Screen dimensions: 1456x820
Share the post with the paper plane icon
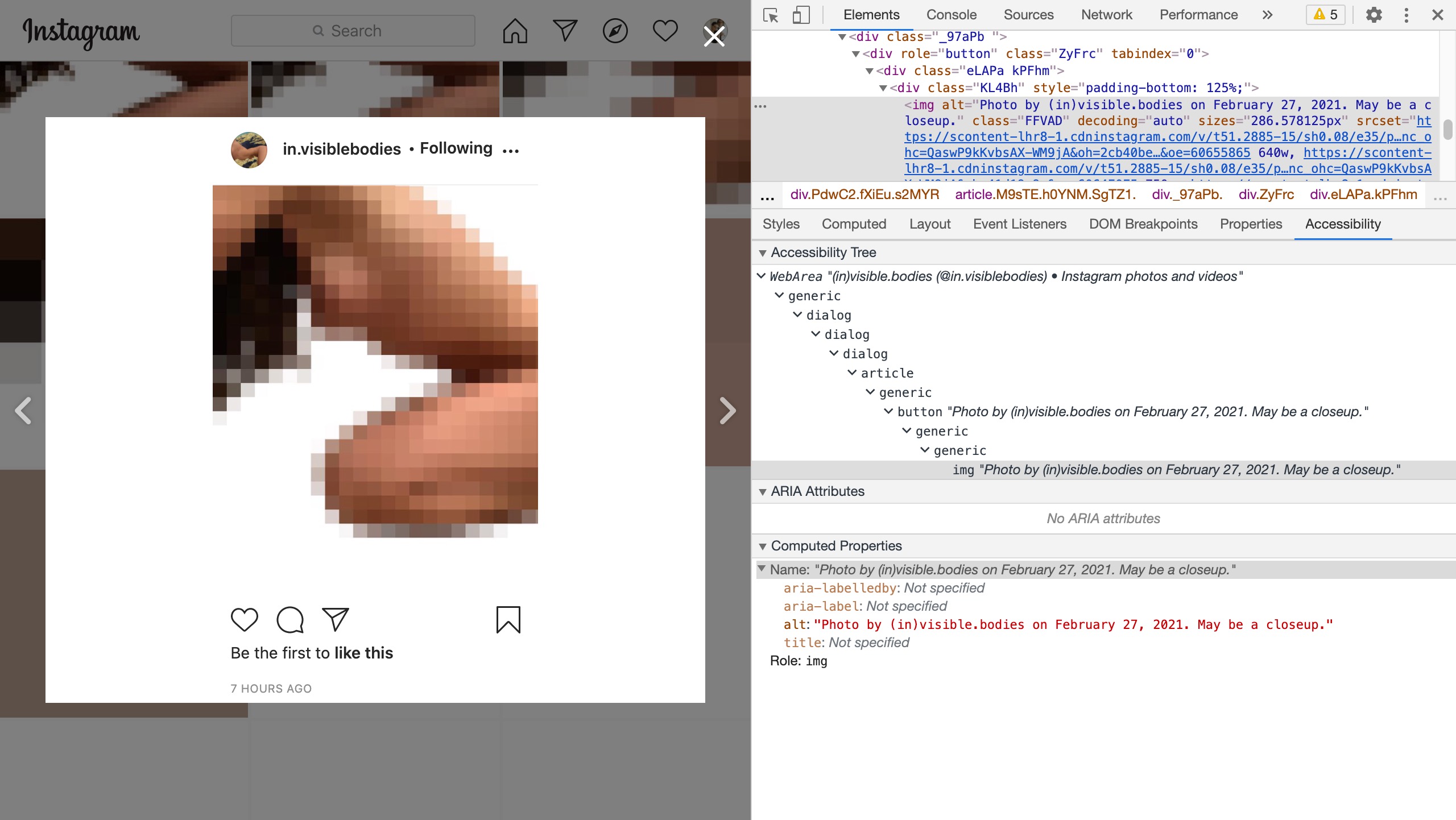(335, 619)
